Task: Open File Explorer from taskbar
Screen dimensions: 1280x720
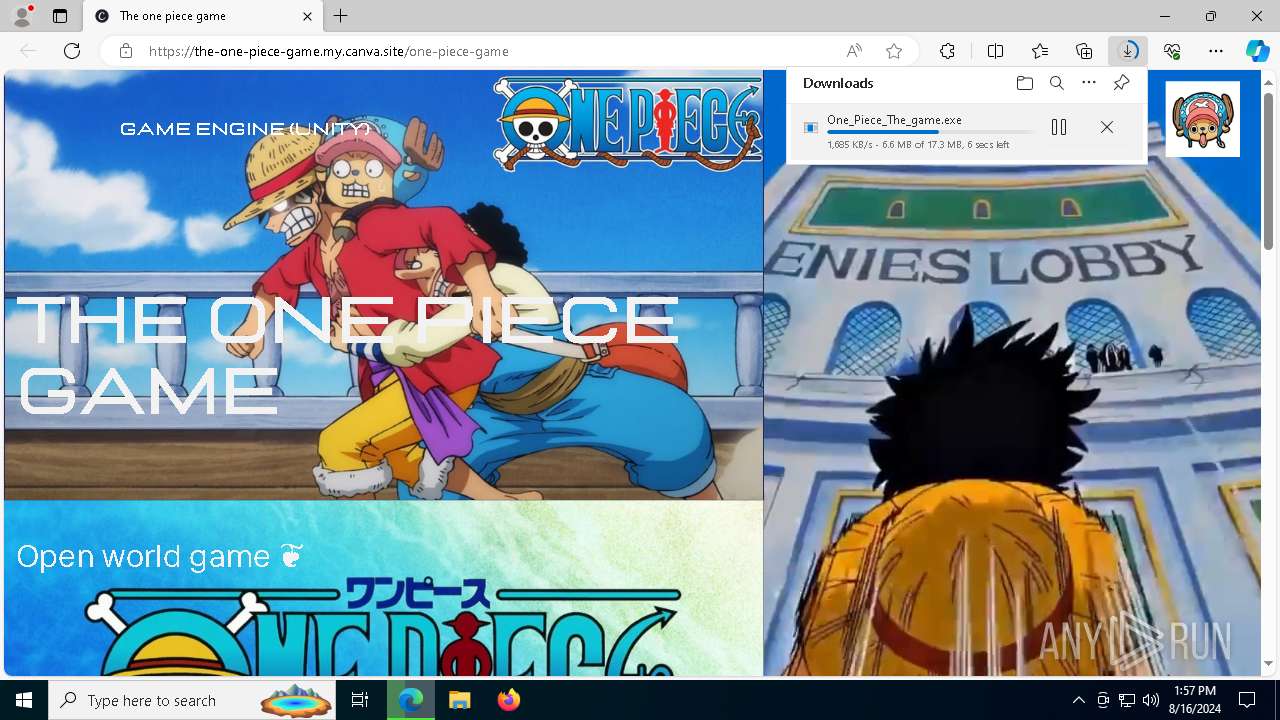Action: pyautogui.click(x=459, y=700)
